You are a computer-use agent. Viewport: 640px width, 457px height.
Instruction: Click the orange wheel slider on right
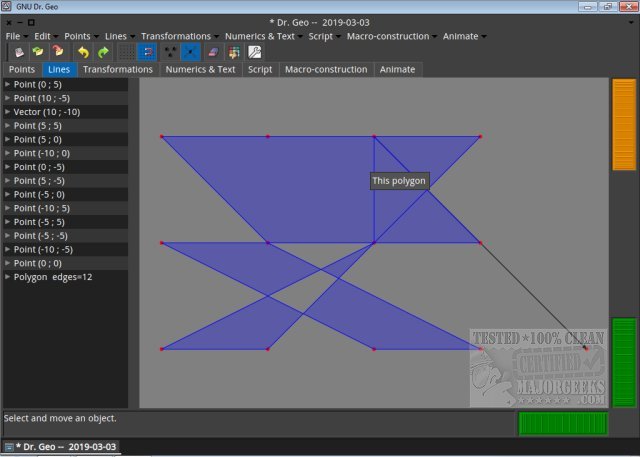click(623, 124)
